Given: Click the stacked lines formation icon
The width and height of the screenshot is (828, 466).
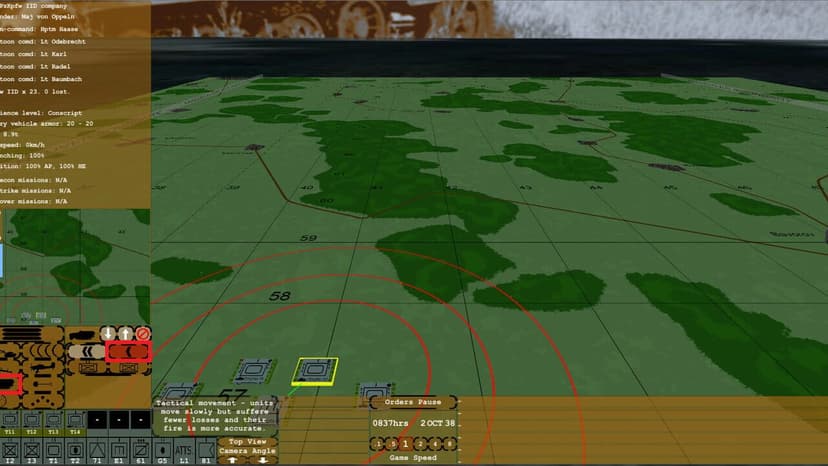Looking at the screenshot, I should click(x=22, y=334).
